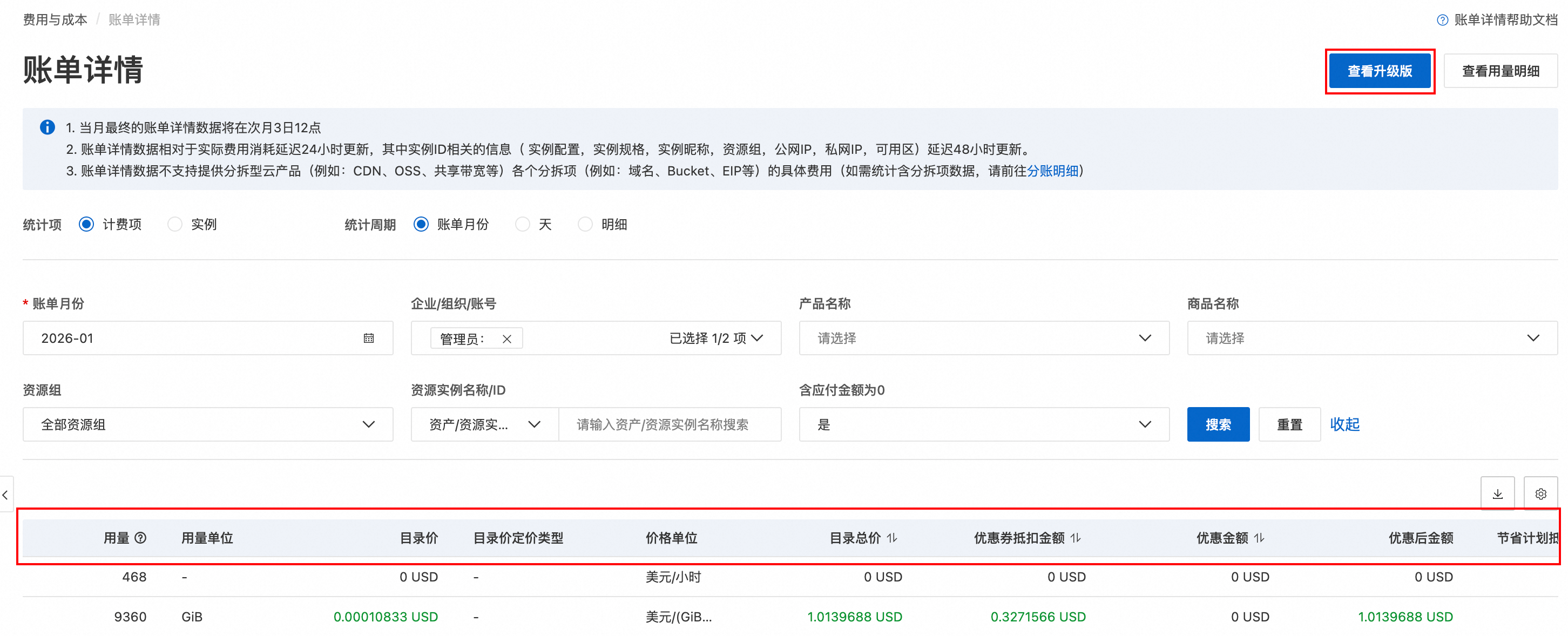Click the blue 搜索 button
This screenshot has height=636, width=1568.
tap(1218, 424)
